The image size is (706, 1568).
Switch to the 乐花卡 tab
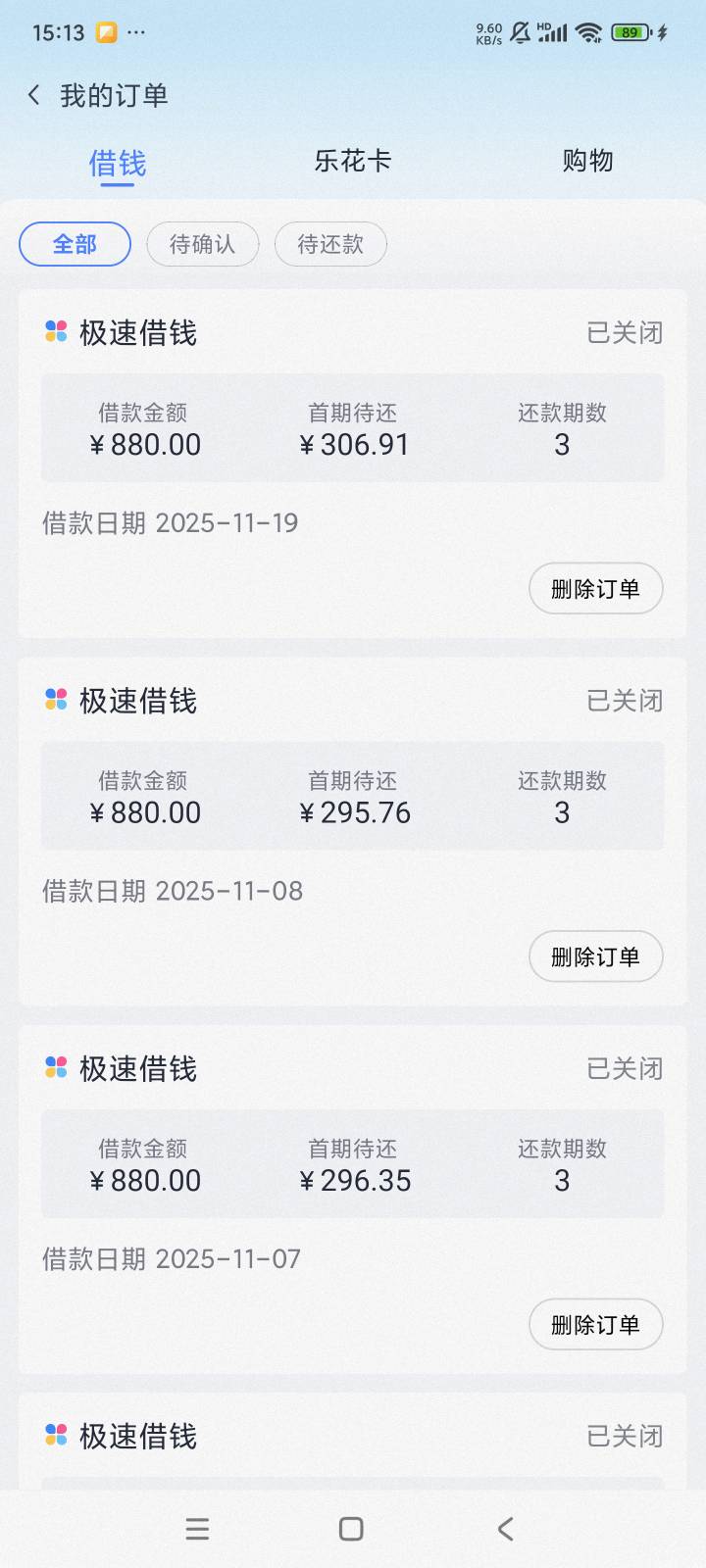pos(352,161)
